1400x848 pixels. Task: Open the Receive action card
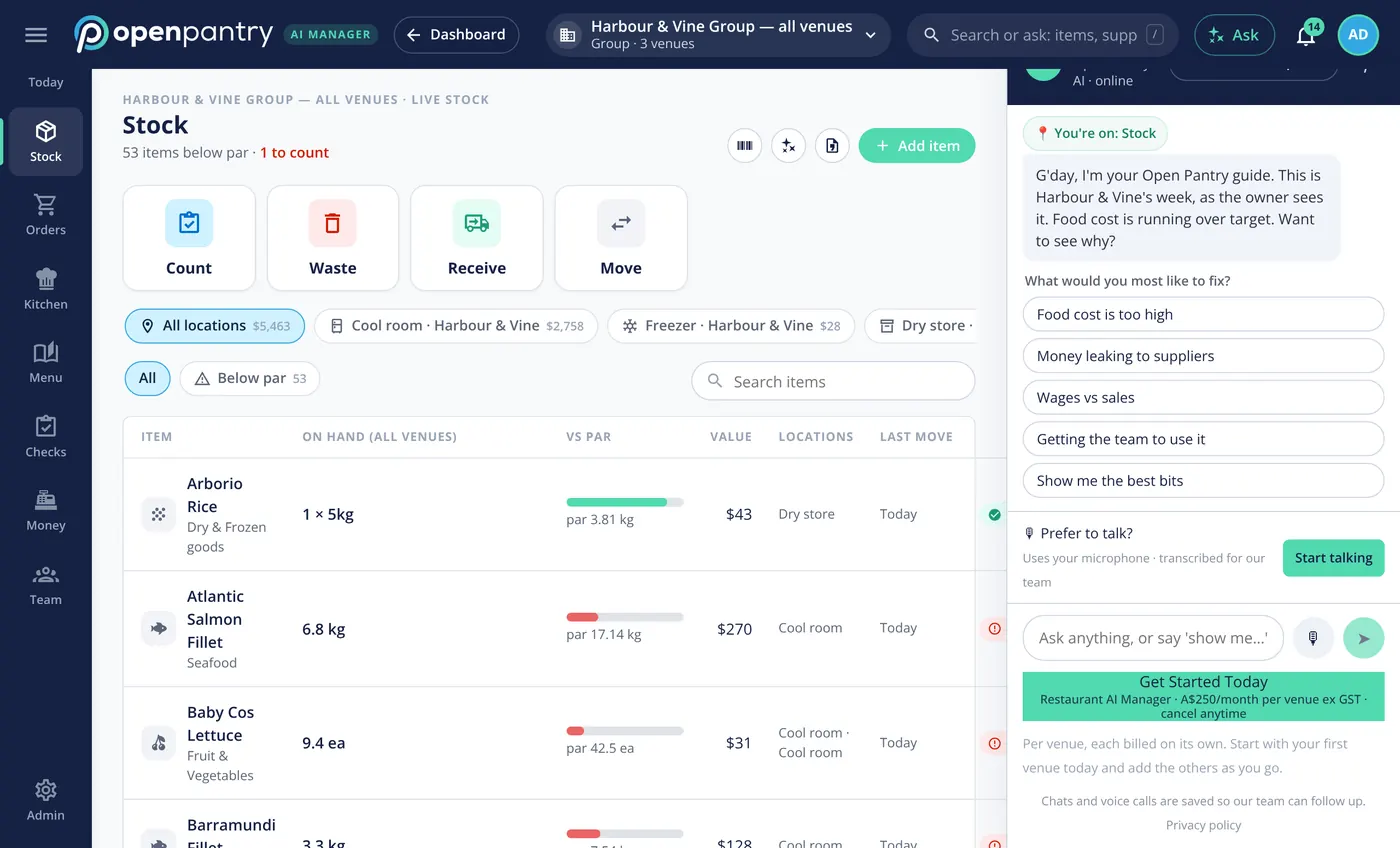tap(477, 238)
